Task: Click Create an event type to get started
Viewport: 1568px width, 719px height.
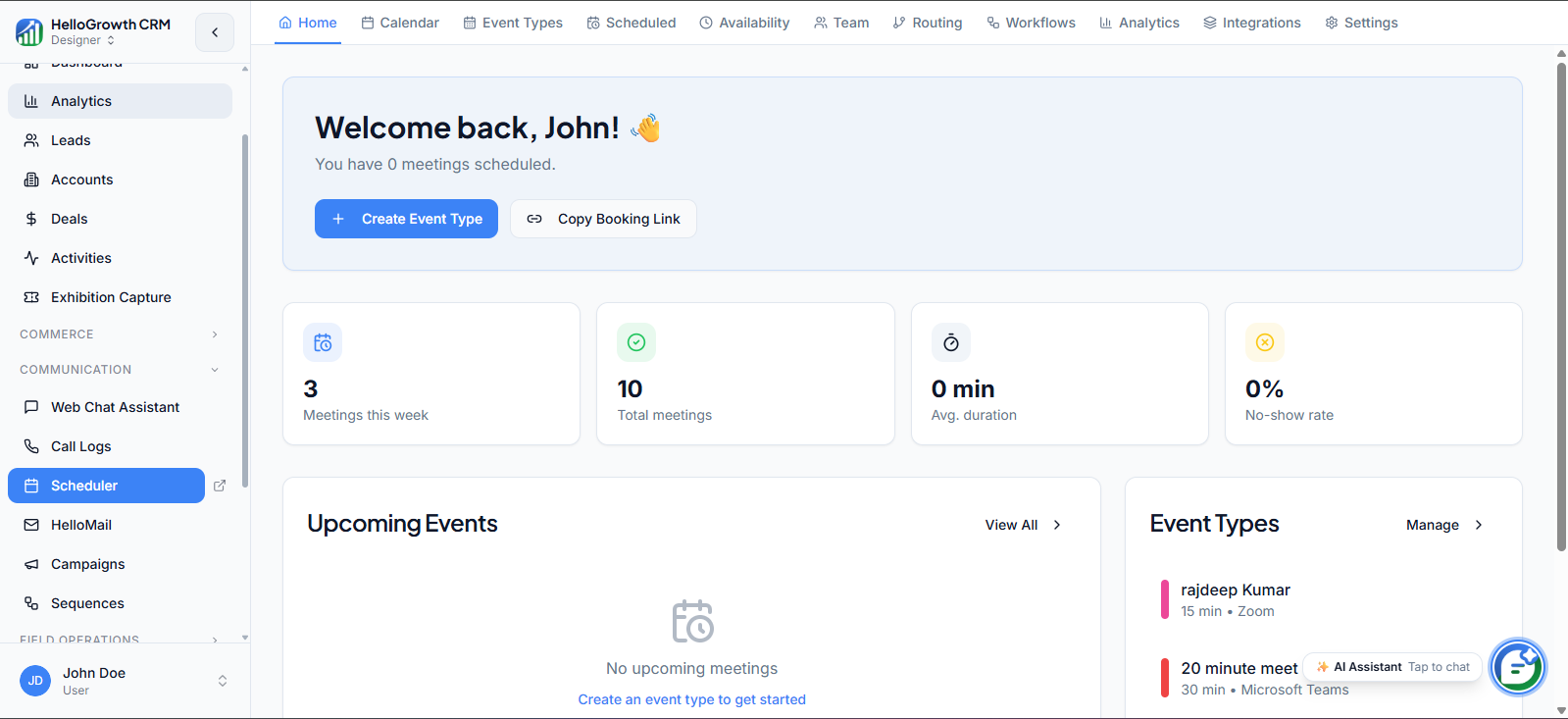Action: click(691, 699)
